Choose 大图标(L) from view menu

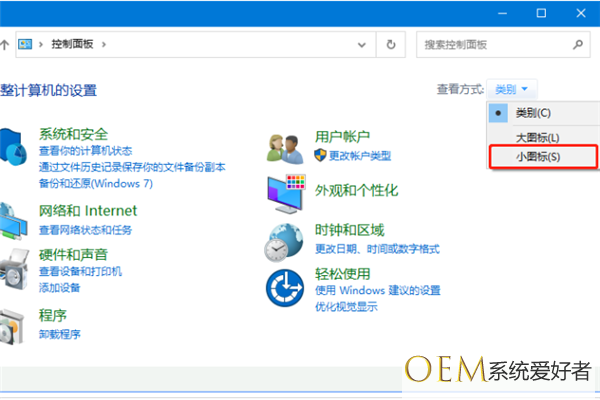[538, 137]
